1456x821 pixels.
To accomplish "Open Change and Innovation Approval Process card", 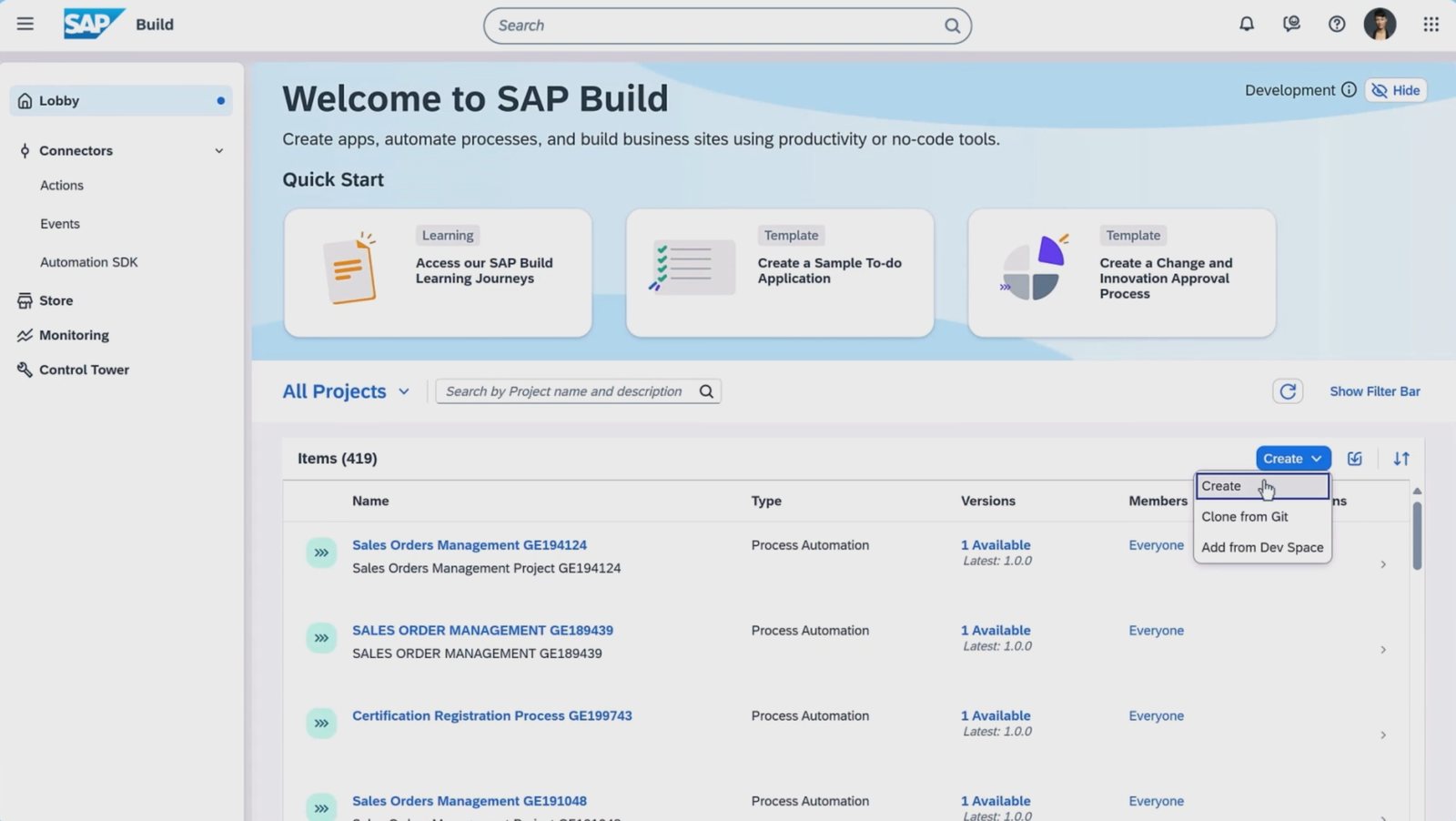I will tap(1122, 273).
